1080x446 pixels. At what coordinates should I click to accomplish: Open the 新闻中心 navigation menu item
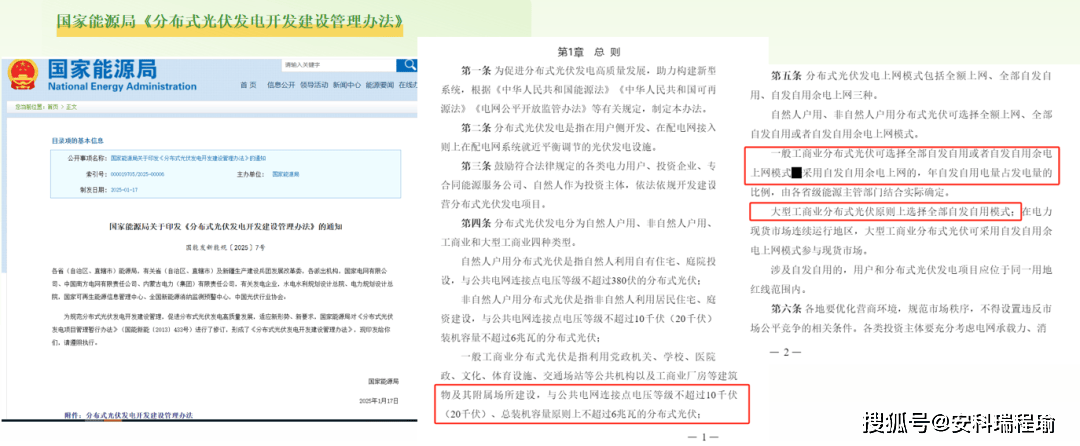(x=346, y=85)
